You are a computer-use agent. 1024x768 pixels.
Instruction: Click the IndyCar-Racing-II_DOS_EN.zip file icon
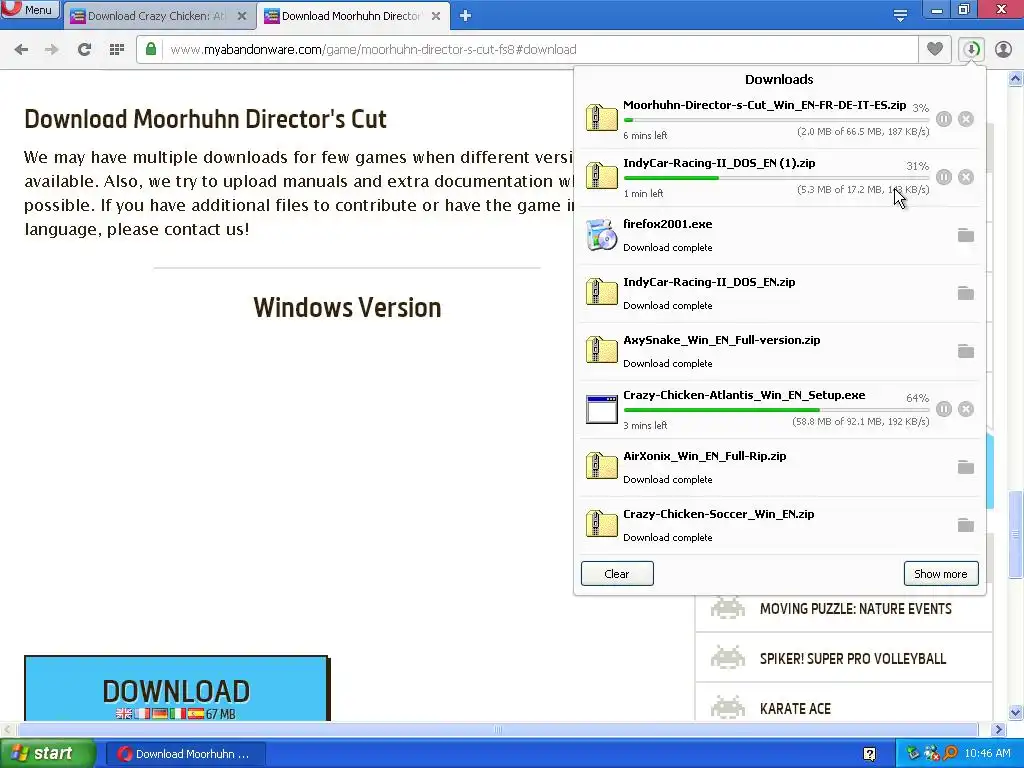pyautogui.click(x=601, y=292)
